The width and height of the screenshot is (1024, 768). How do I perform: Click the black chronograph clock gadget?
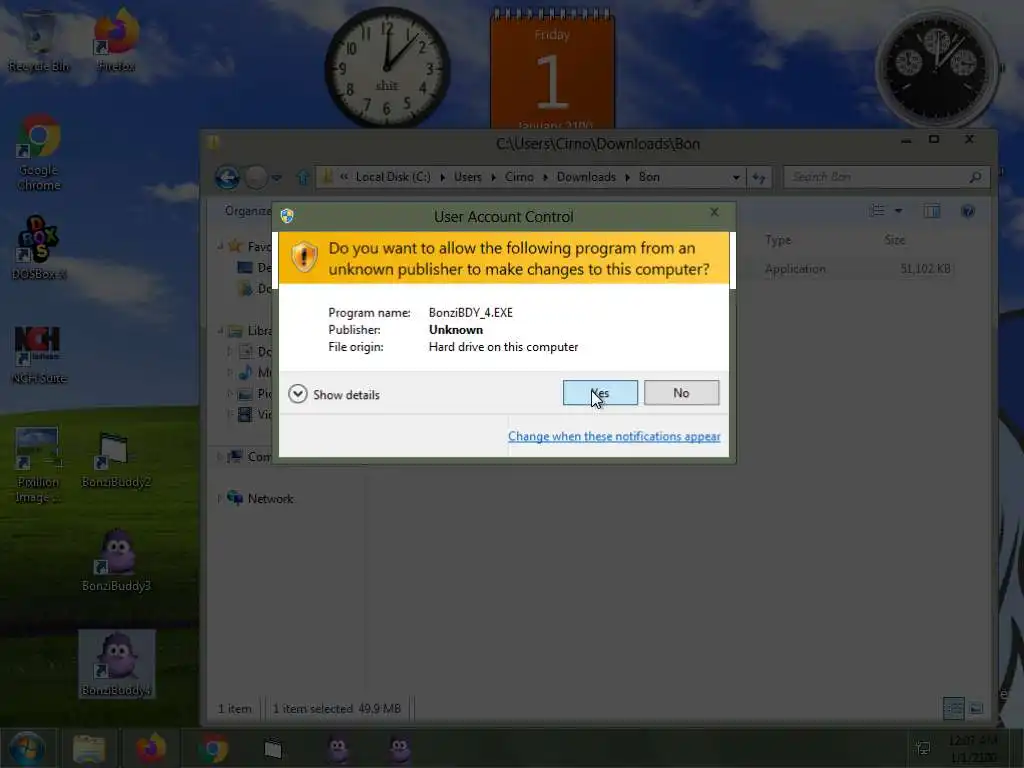937,67
